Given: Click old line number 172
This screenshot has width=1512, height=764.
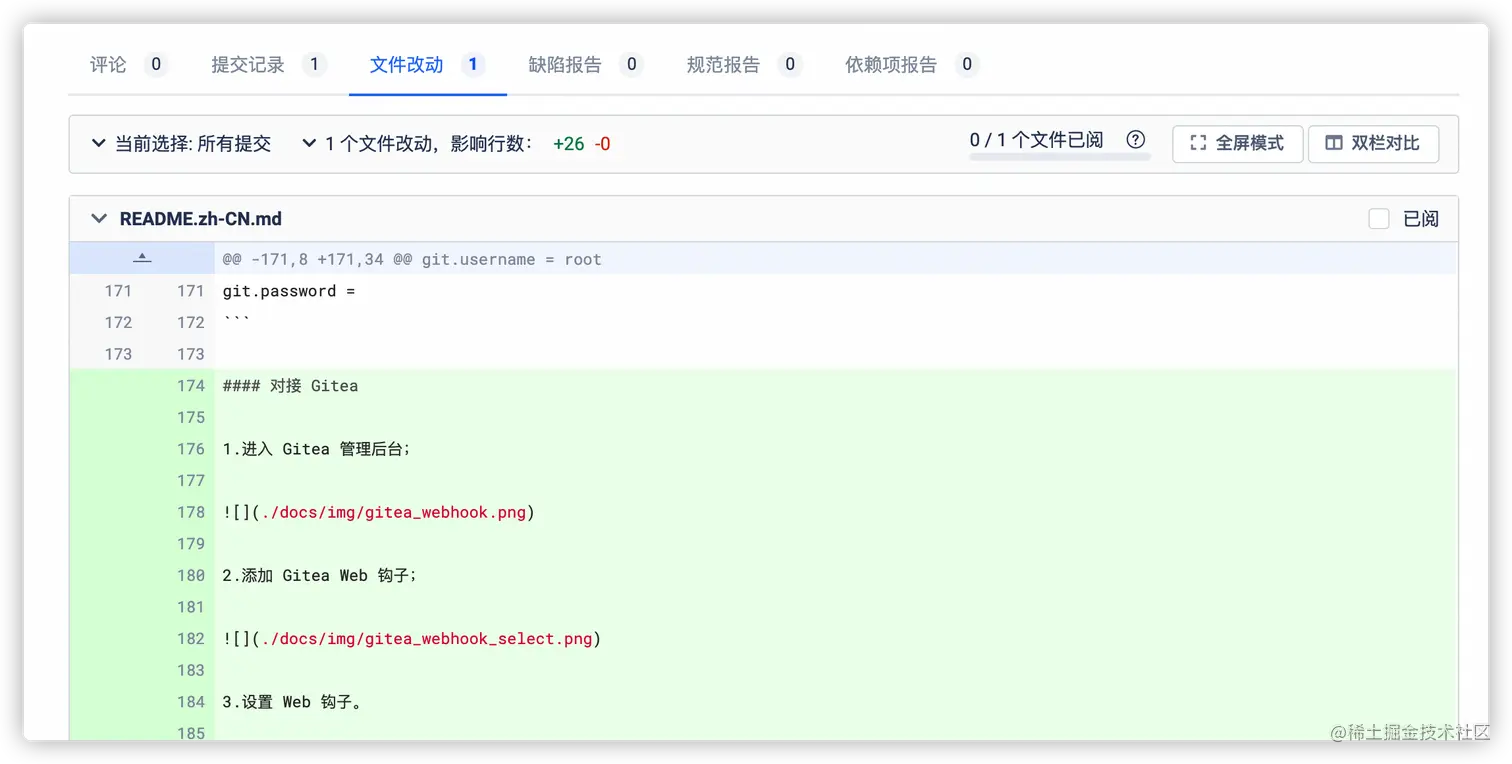Looking at the screenshot, I should tap(118, 323).
